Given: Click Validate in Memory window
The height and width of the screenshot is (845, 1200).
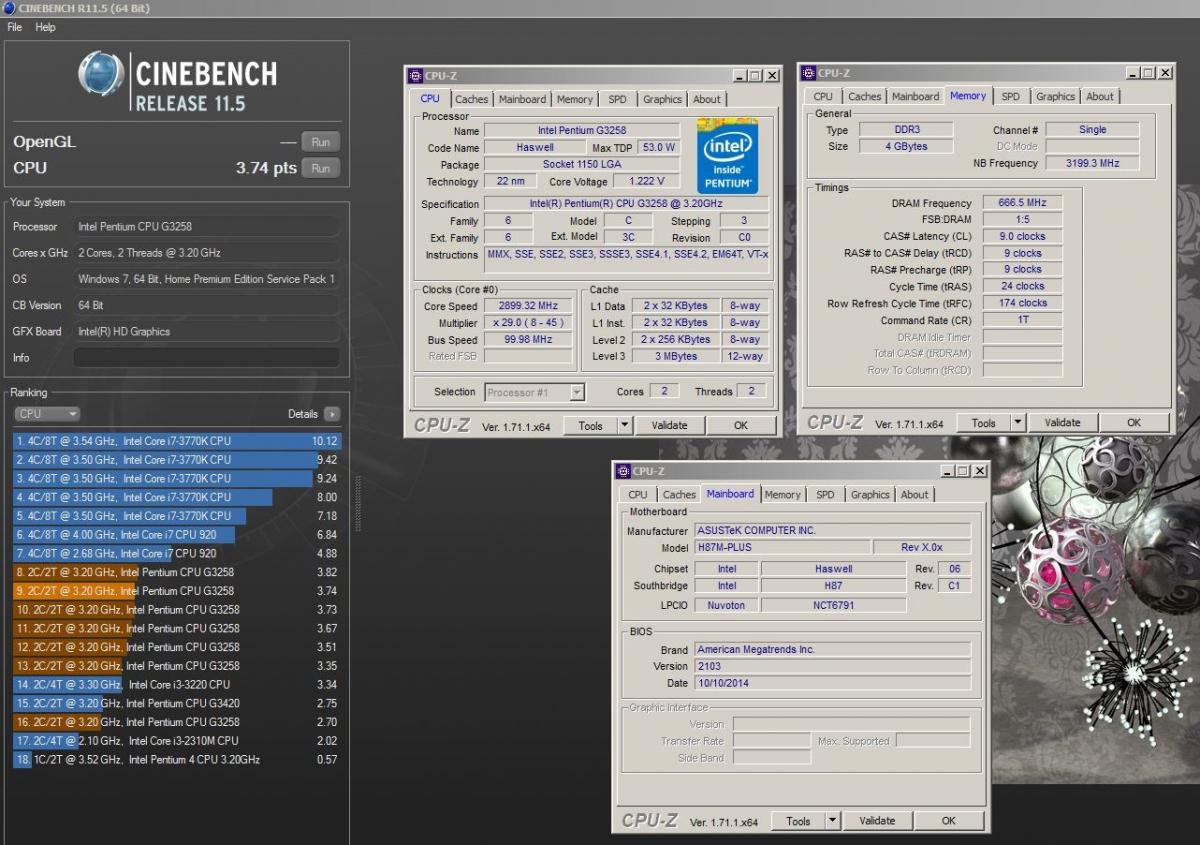Looking at the screenshot, I should click(x=1063, y=423).
